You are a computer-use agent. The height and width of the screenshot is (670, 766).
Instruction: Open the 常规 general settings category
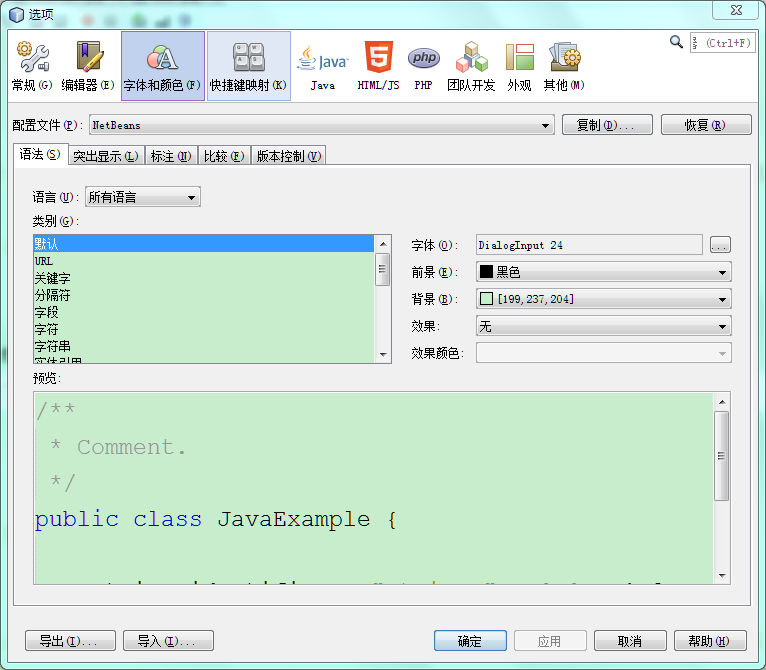pos(32,66)
